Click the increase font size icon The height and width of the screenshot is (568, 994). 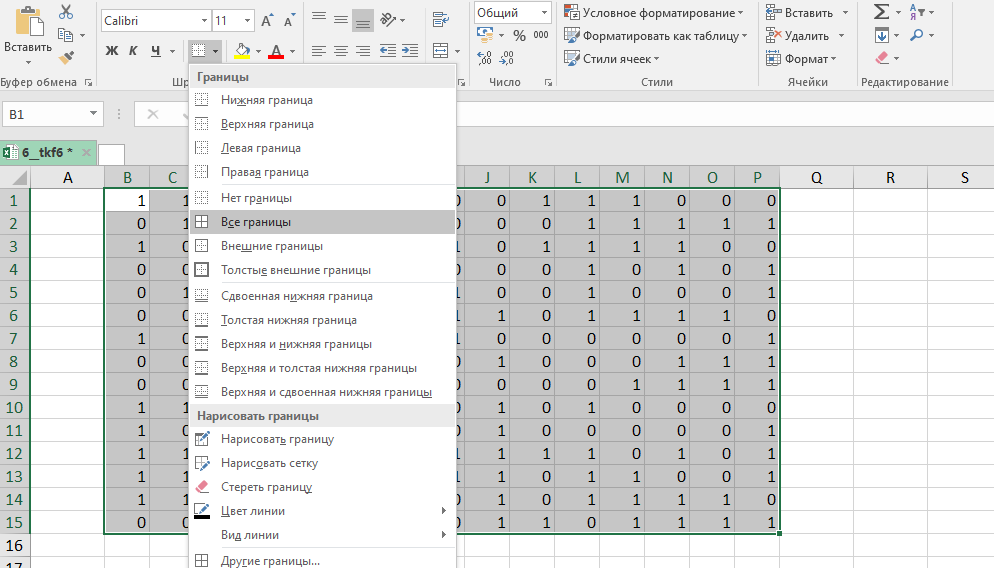(x=266, y=20)
